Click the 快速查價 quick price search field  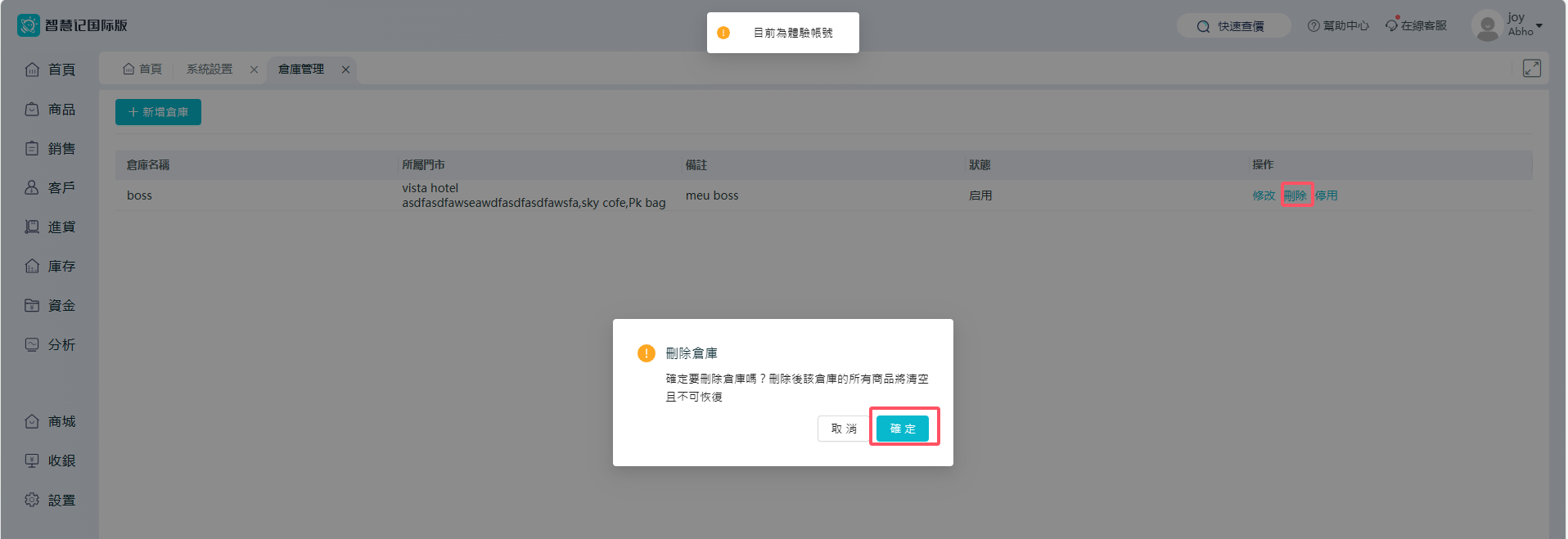click(1233, 26)
